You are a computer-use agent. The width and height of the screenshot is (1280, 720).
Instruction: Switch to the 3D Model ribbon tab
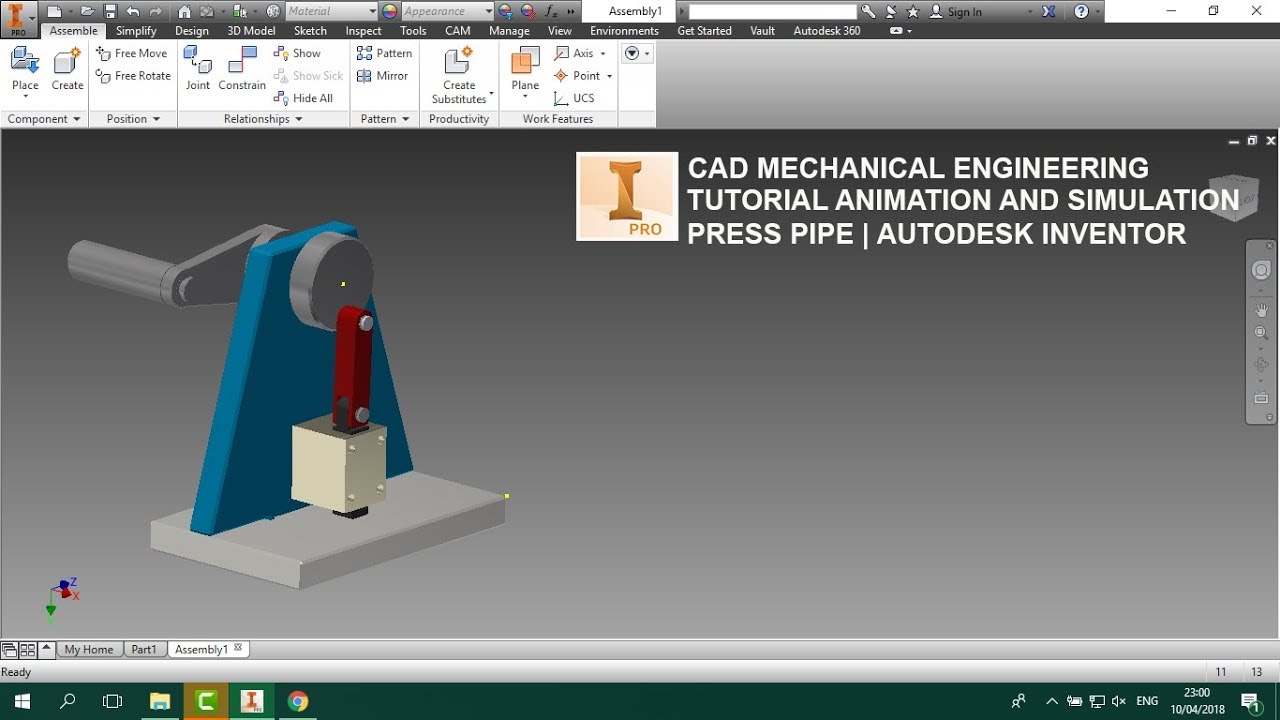pyautogui.click(x=251, y=31)
